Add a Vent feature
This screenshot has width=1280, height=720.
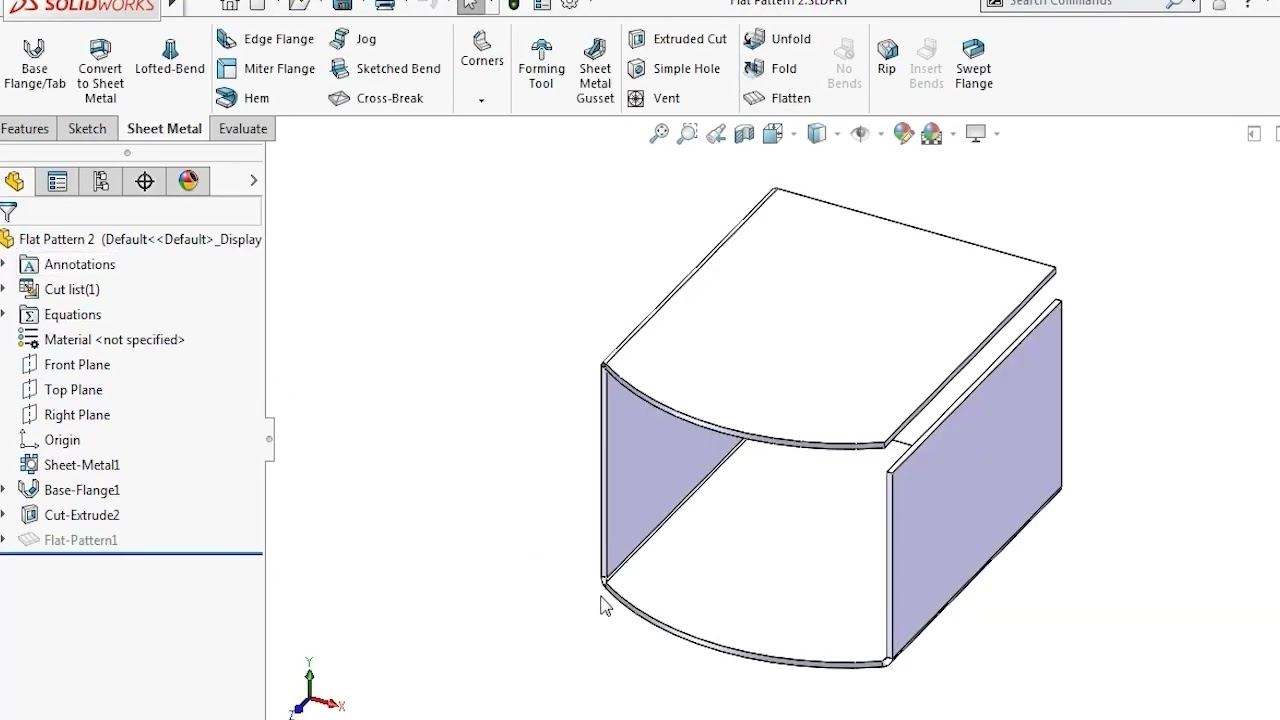[653, 98]
